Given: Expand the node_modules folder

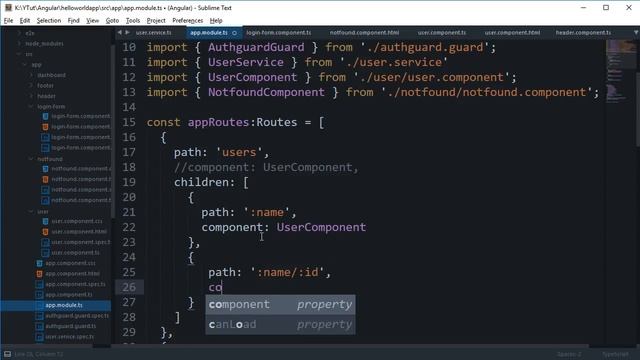Looking at the screenshot, I should (19, 43).
